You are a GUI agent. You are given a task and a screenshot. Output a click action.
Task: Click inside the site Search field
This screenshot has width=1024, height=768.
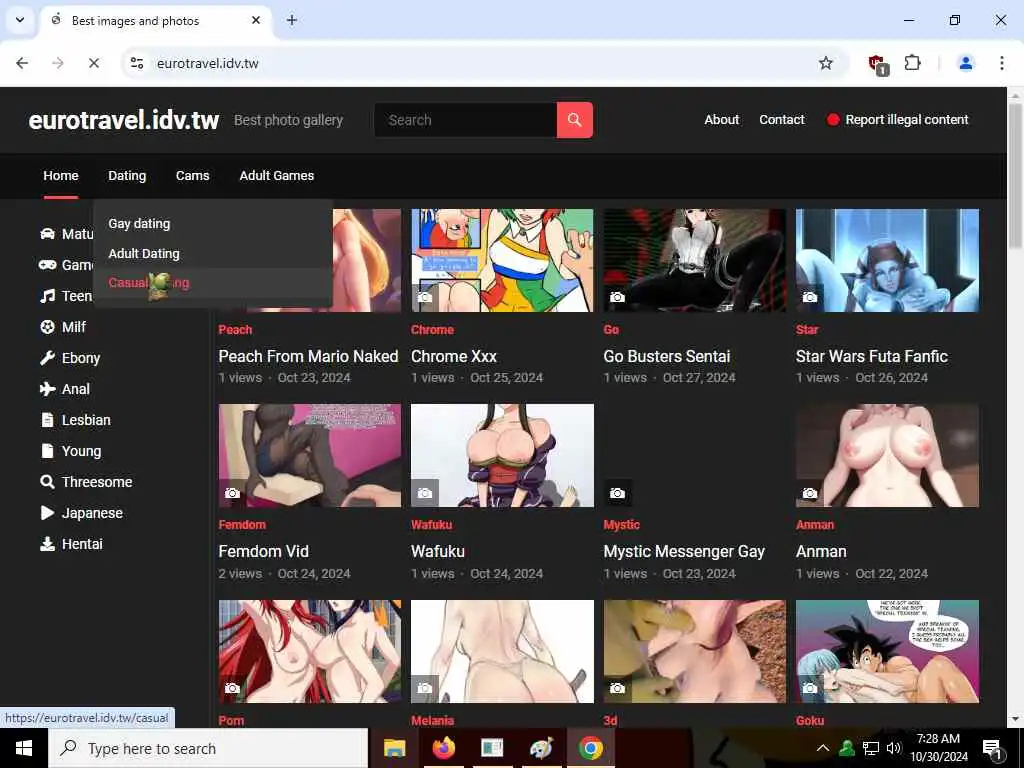pos(466,120)
